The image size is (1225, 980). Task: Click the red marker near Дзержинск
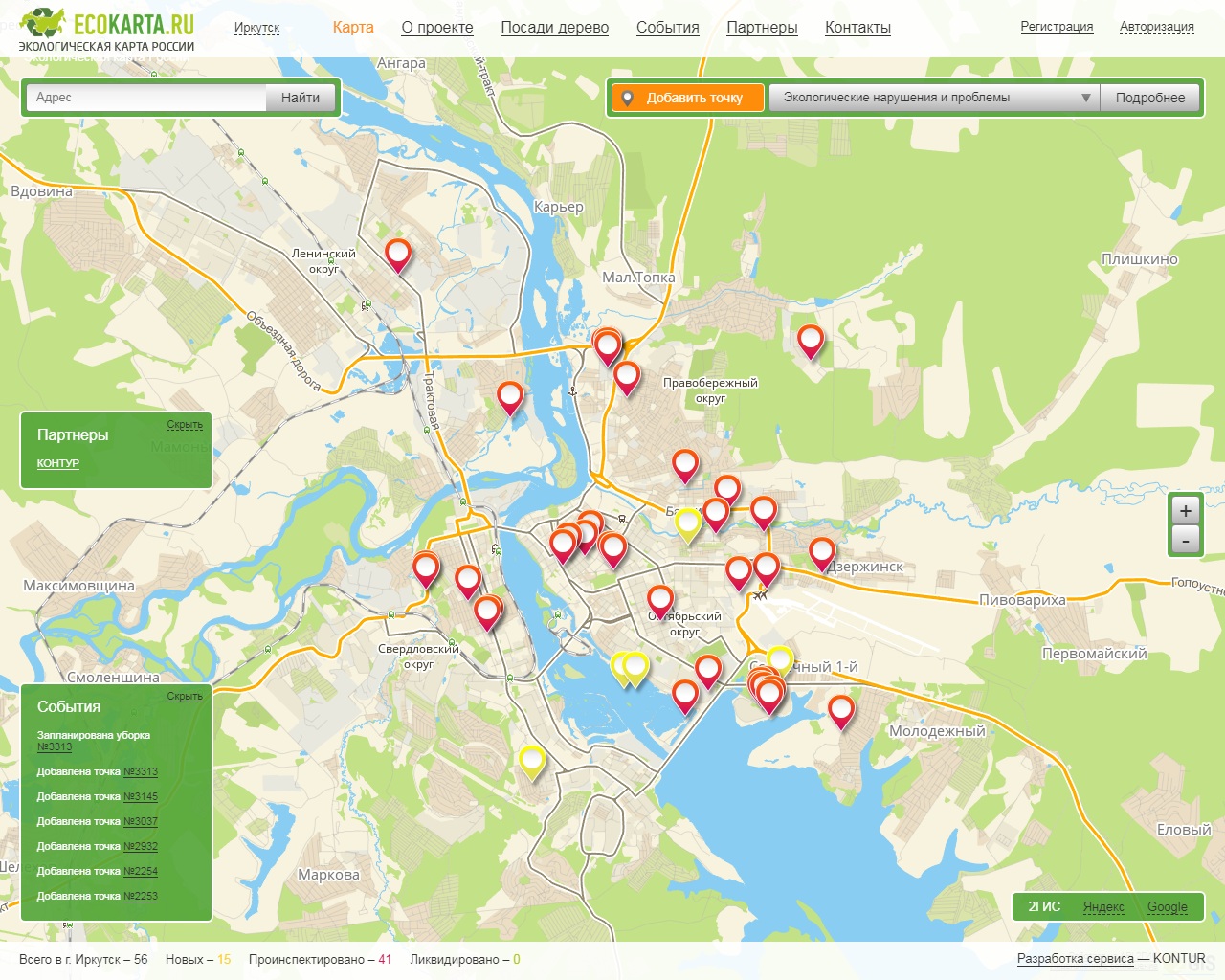pos(821,552)
